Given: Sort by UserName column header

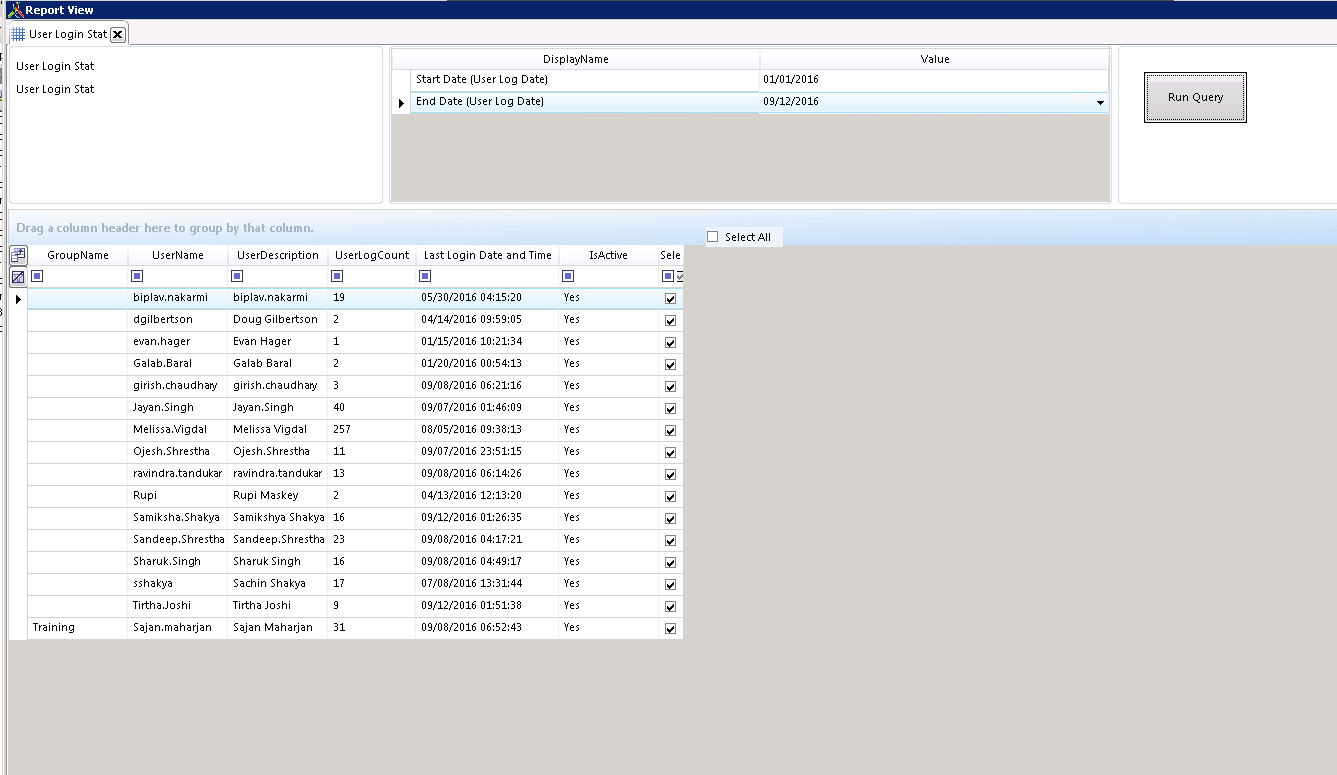Looking at the screenshot, I should (178, 255).
